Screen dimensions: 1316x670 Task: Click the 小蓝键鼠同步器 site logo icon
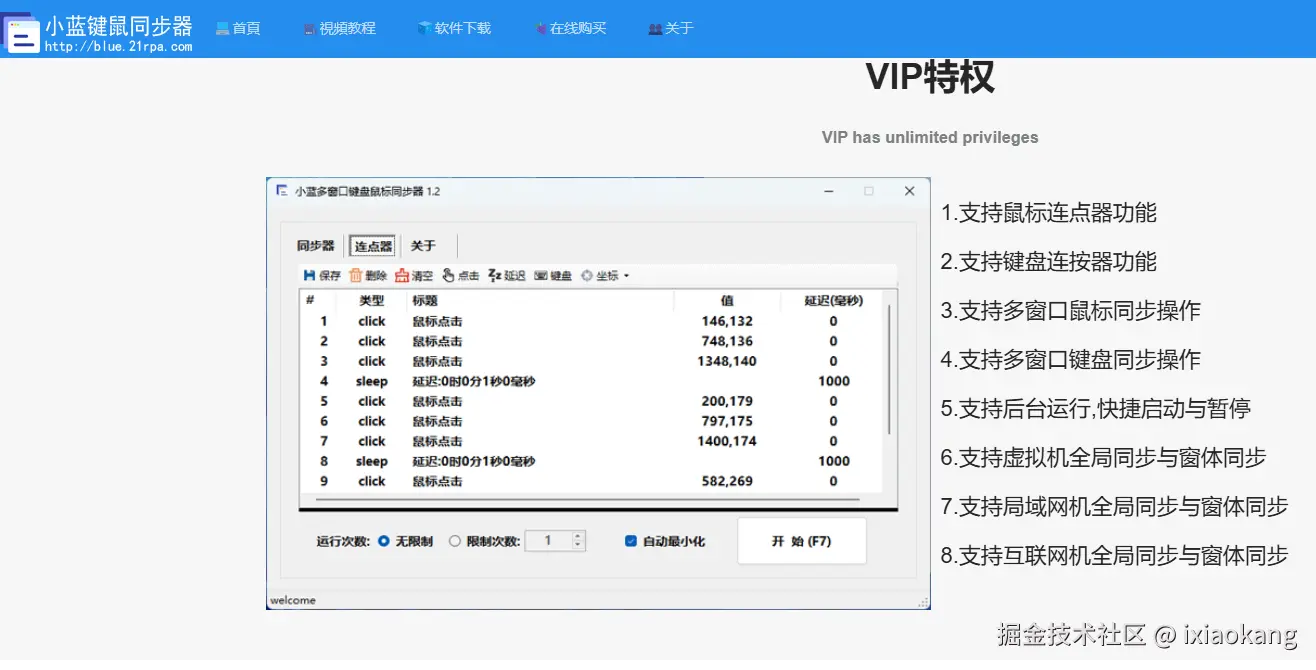coord(22,33)
